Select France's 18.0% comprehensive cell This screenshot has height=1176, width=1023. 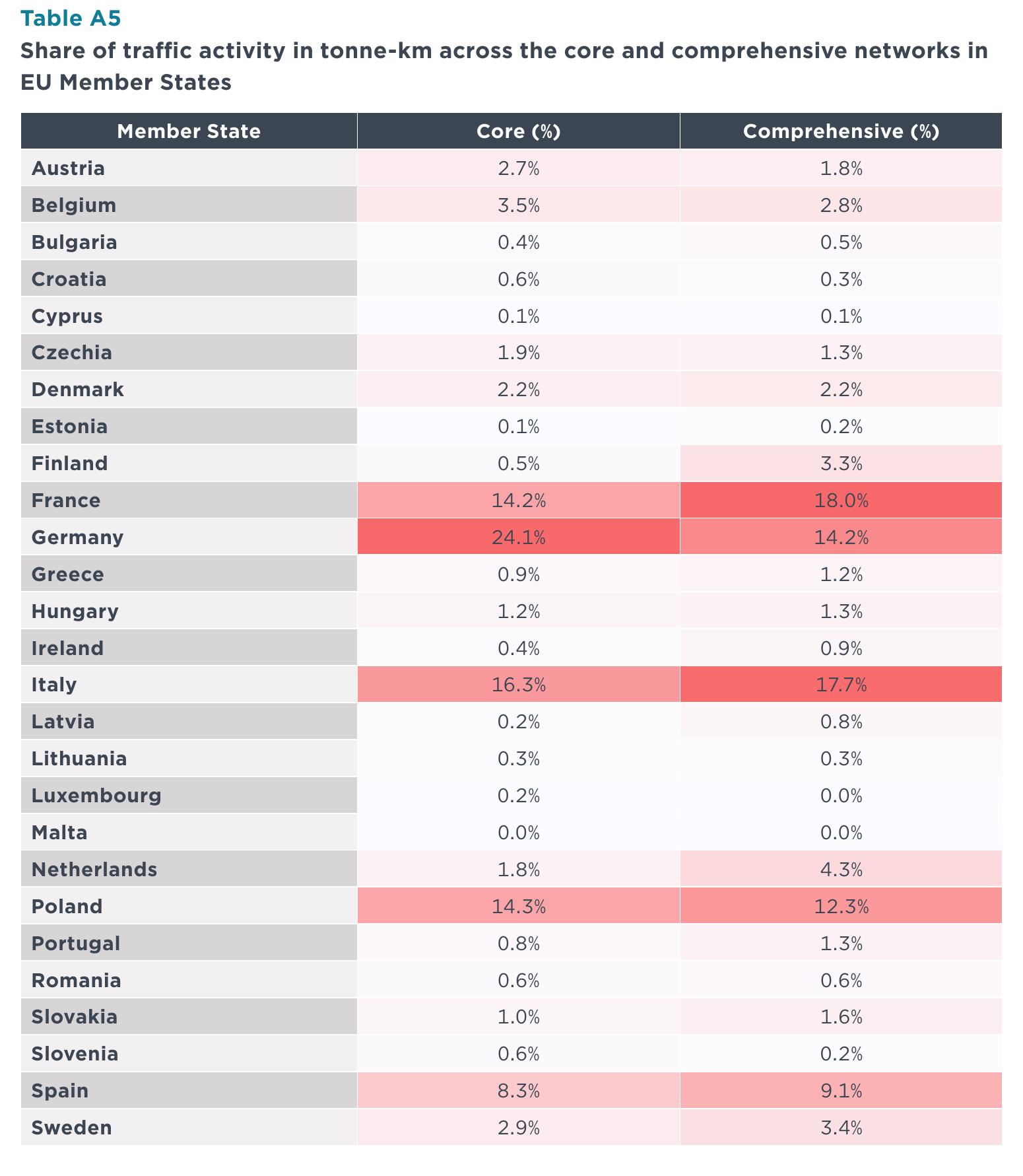(x=841, y=500)
